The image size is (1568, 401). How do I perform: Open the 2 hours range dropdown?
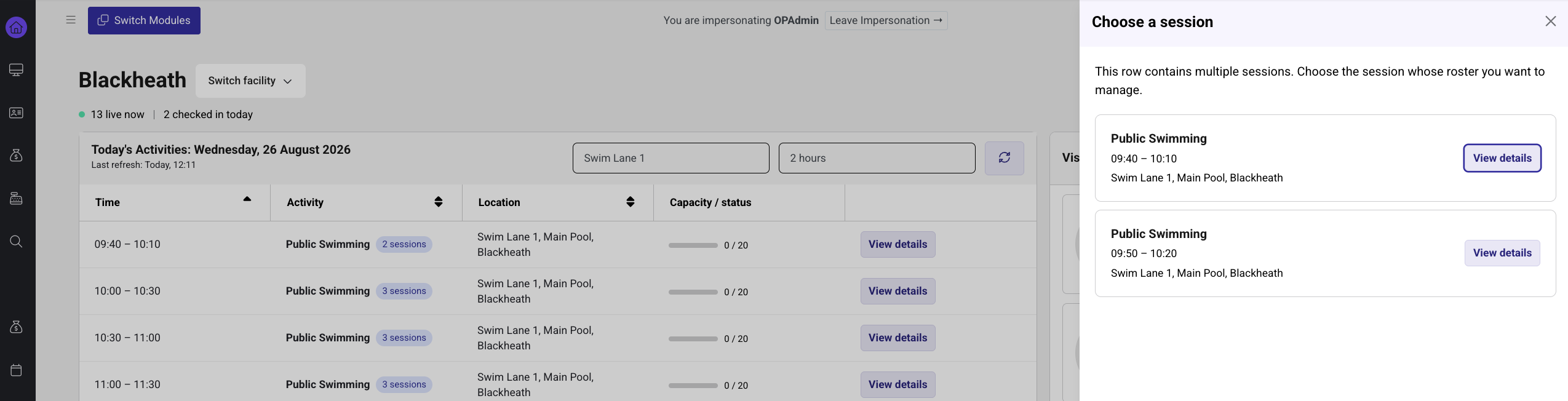pyautogui.click(x=877, y=158)
